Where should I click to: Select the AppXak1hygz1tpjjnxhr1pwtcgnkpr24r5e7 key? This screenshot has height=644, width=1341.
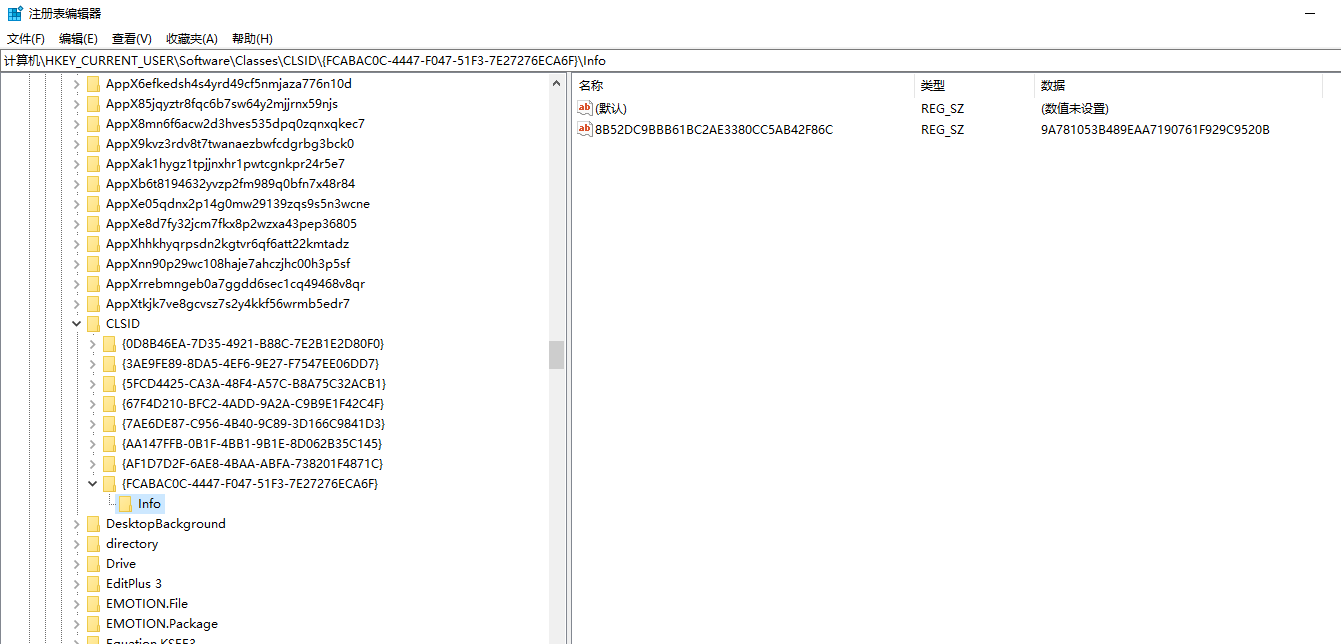pyautogui.click(x=225, y=164)
